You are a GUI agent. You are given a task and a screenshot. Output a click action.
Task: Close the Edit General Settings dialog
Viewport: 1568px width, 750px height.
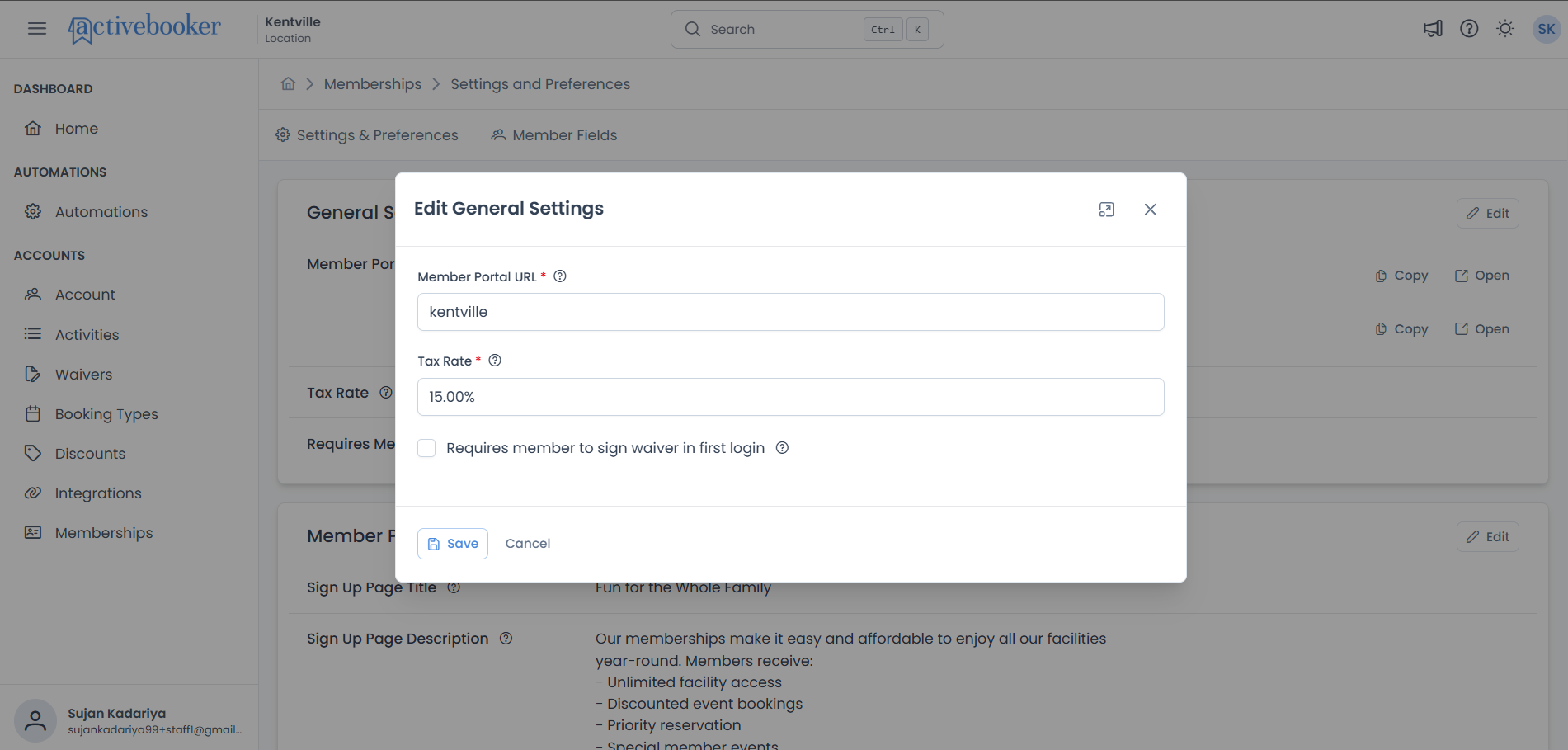pos(1151,210)
